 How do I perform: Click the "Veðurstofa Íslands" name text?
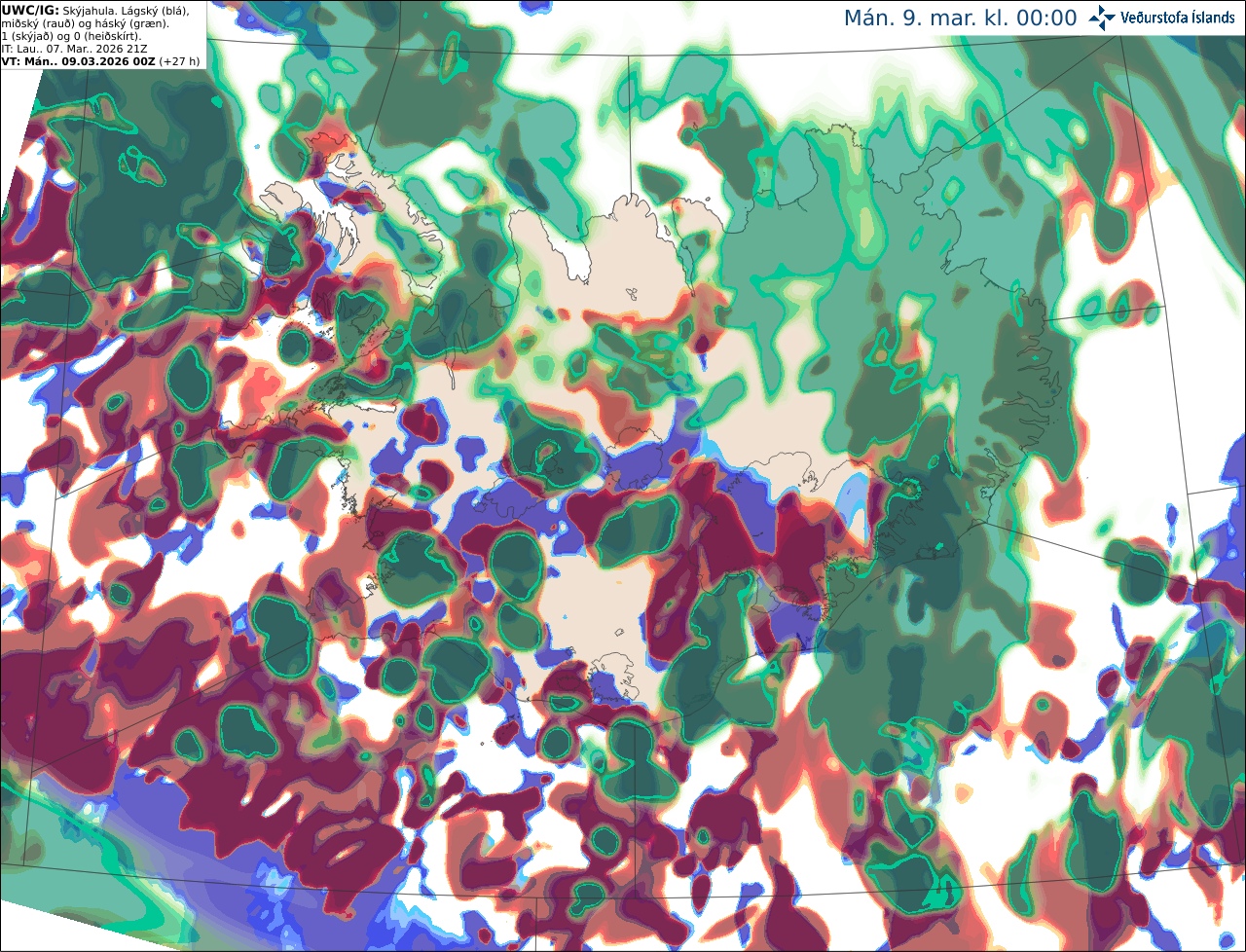[1178, 18]
